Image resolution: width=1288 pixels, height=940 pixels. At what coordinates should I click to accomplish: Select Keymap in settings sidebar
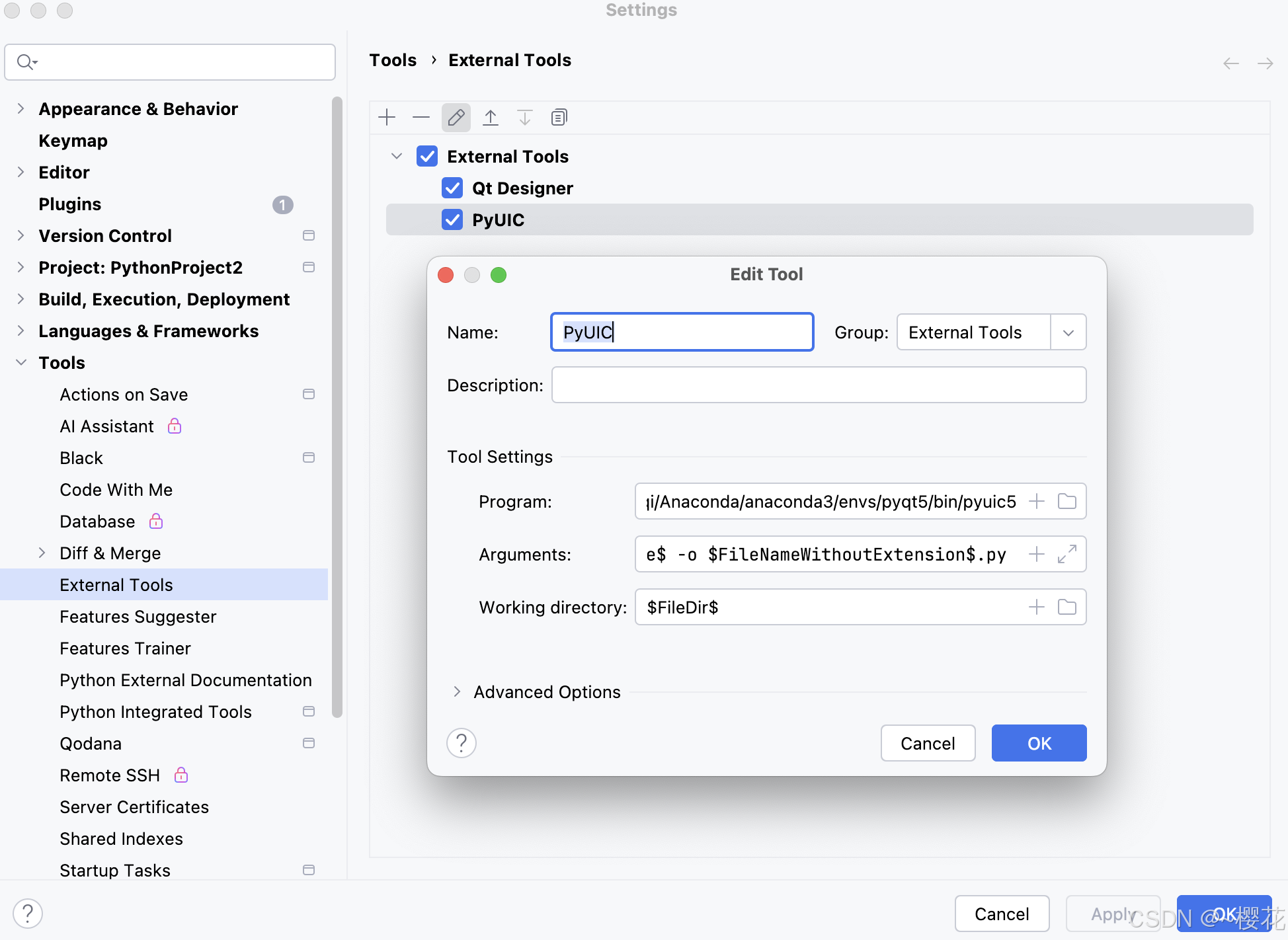coord(73,141)
